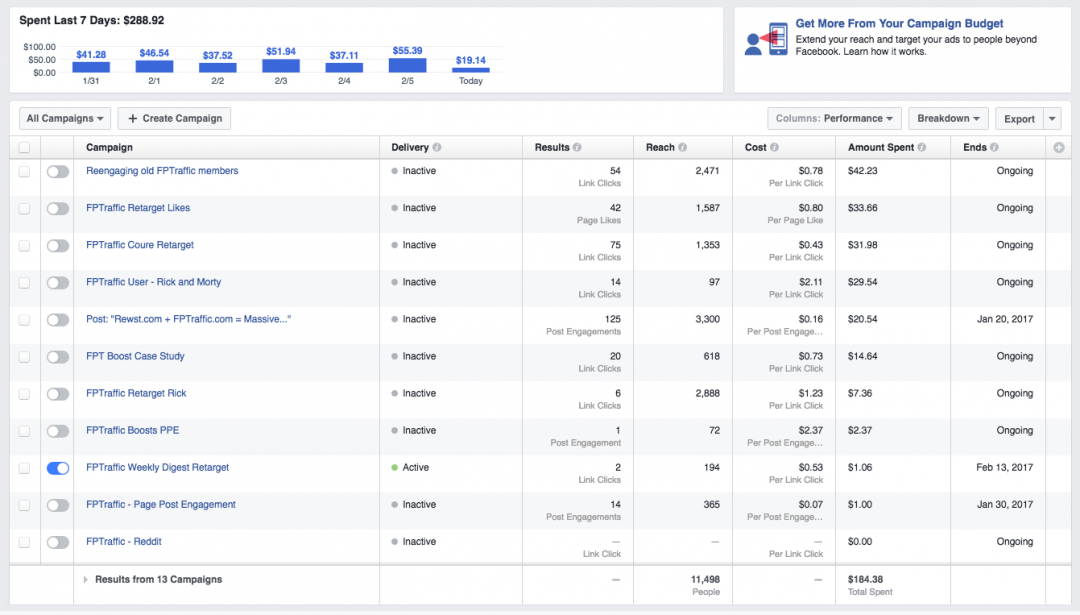Click the campaign budget promo device icon
The height and width of the screenshot is (615, 1080).
tap(765, 39)
